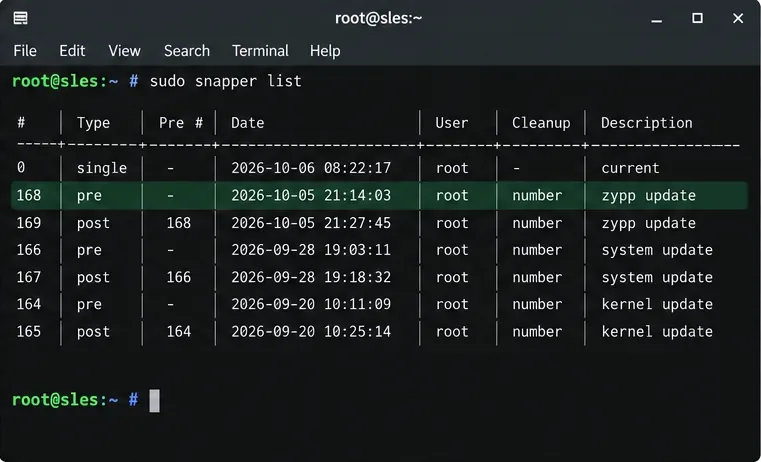Click Pre # value 166 in row 167
Image resolution: width=761 pixels, height=462 pixels.
(x=179, y=278)
